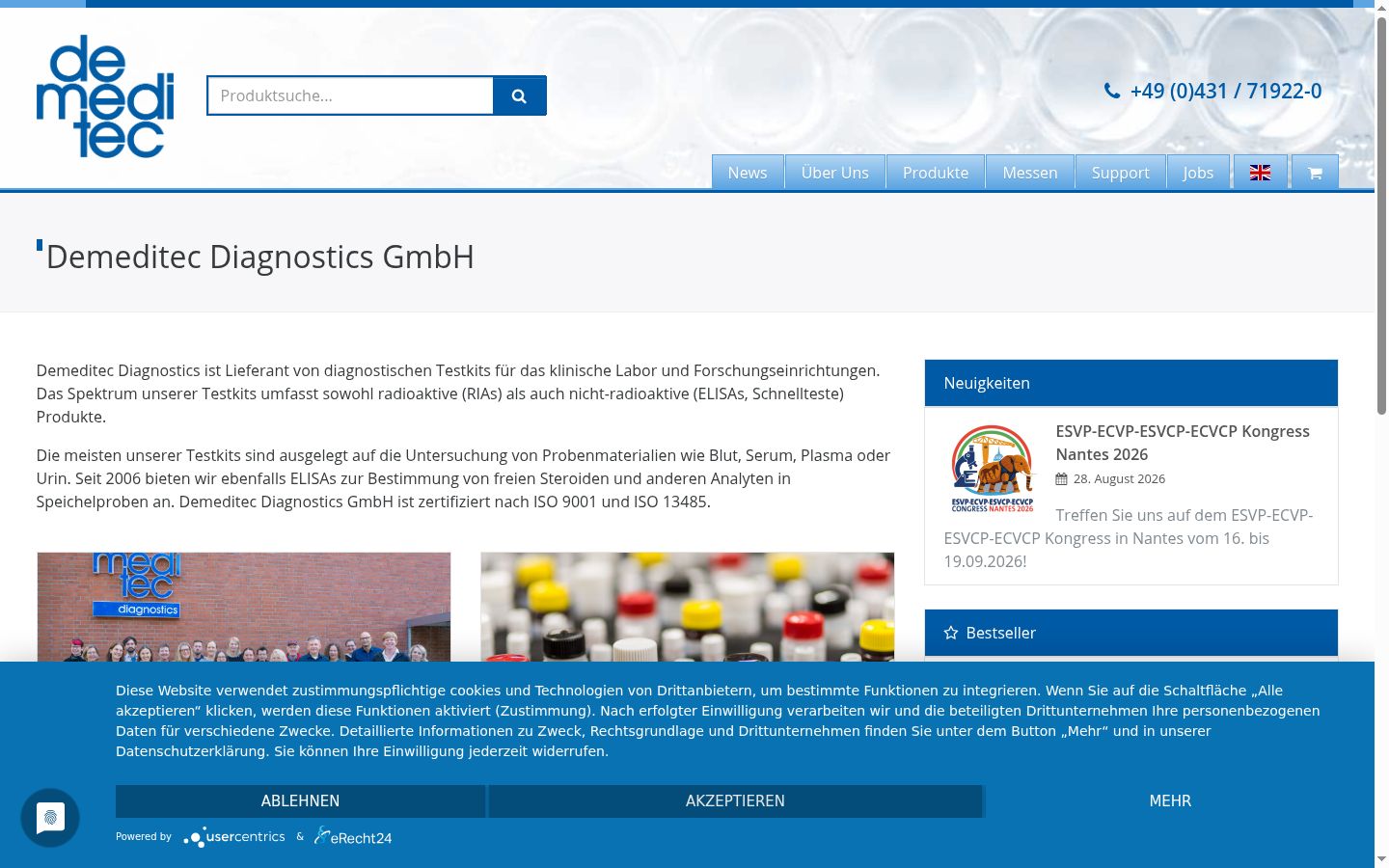Open the photo of colorful reagent vials

[x=688, y=607]
